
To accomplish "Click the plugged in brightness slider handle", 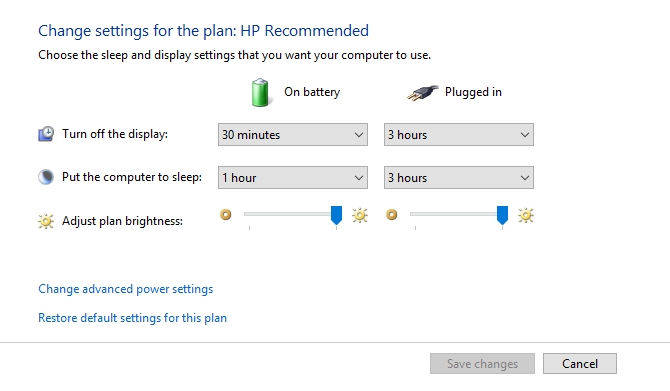I will 502,215.
